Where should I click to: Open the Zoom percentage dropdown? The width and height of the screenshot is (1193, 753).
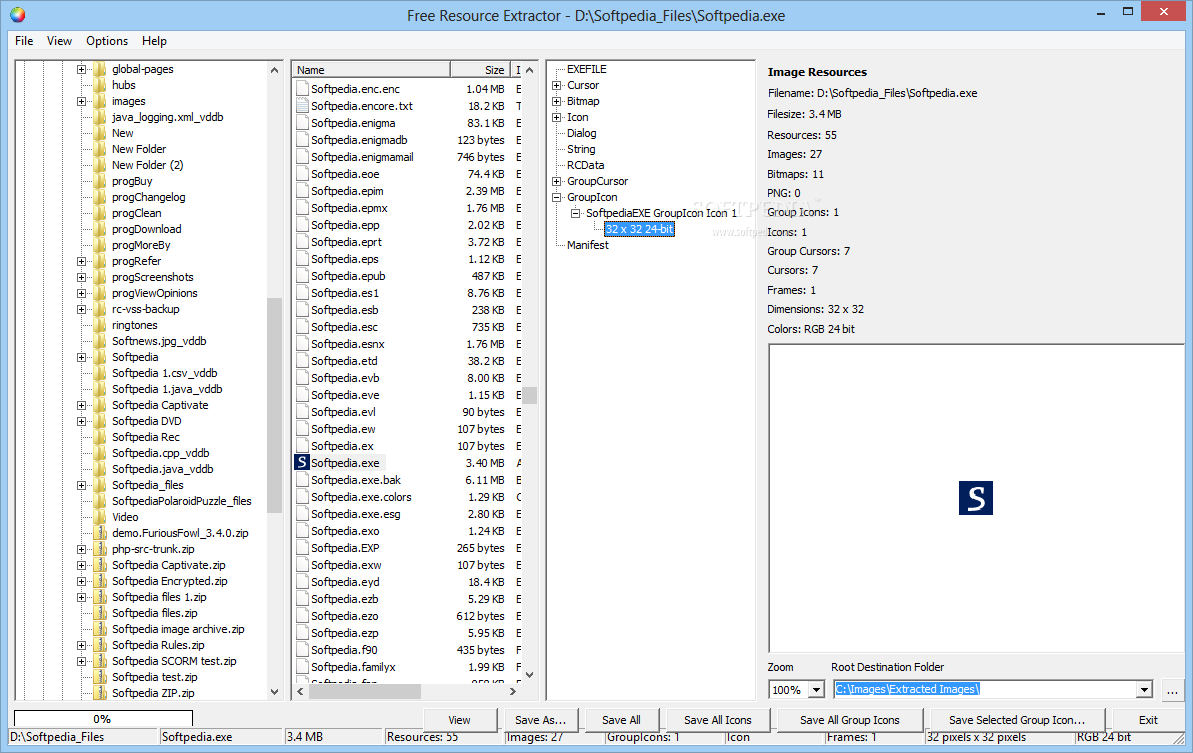[816, 690]
